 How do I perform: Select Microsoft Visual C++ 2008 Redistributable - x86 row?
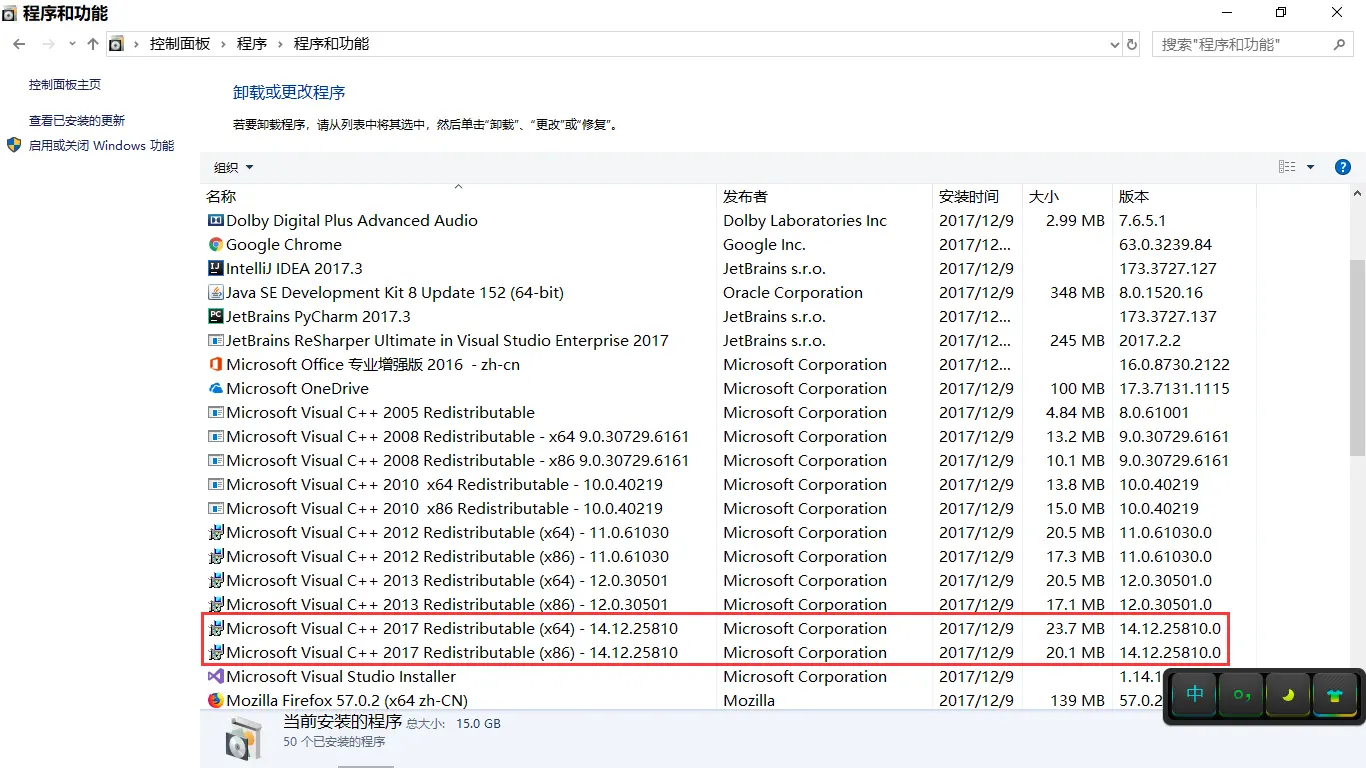point(728,460)
